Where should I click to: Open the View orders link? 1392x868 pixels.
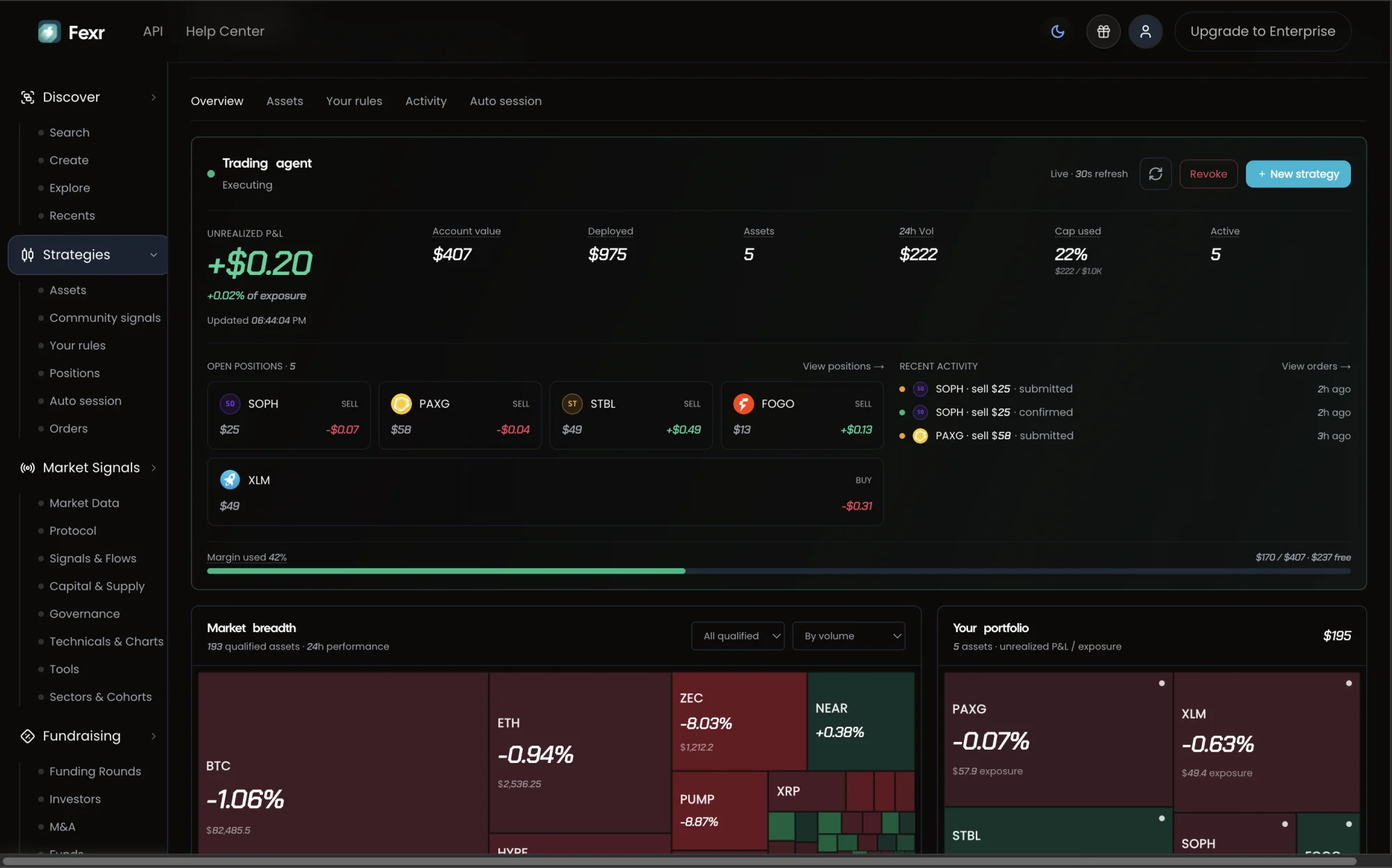point(1315,366)
